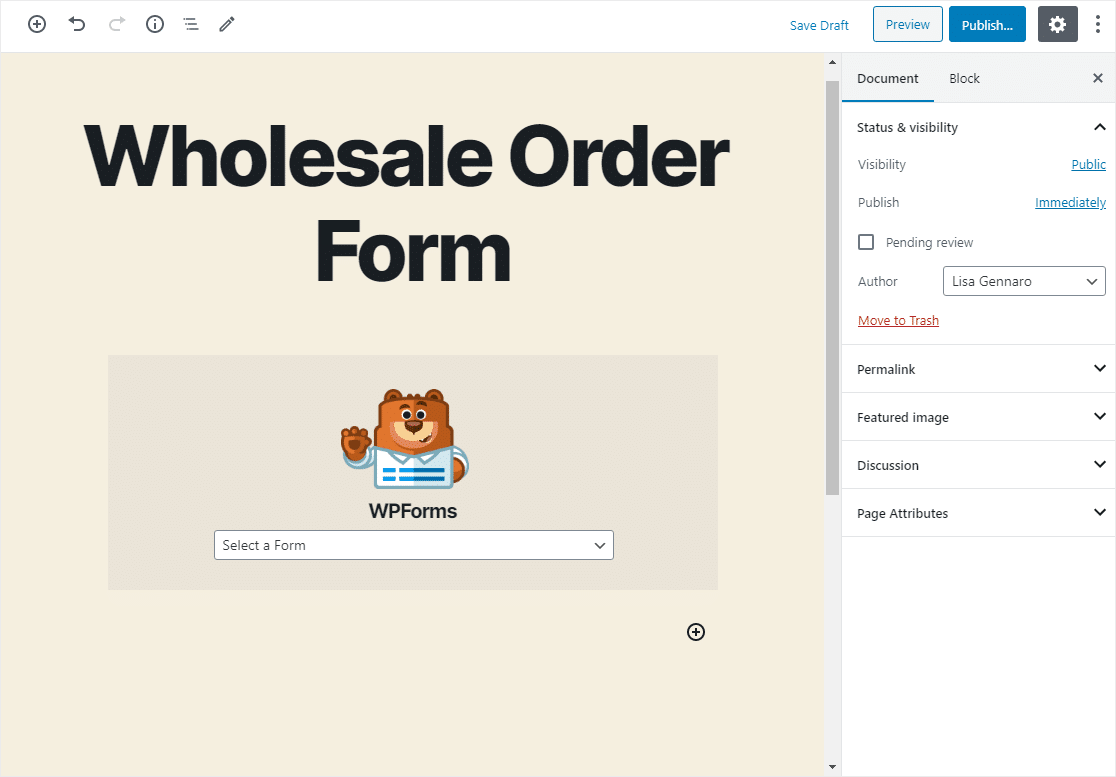The image size is (1116, 777).
Task: Check the Pending review checkbox
Action: click(x=866, y=242)
